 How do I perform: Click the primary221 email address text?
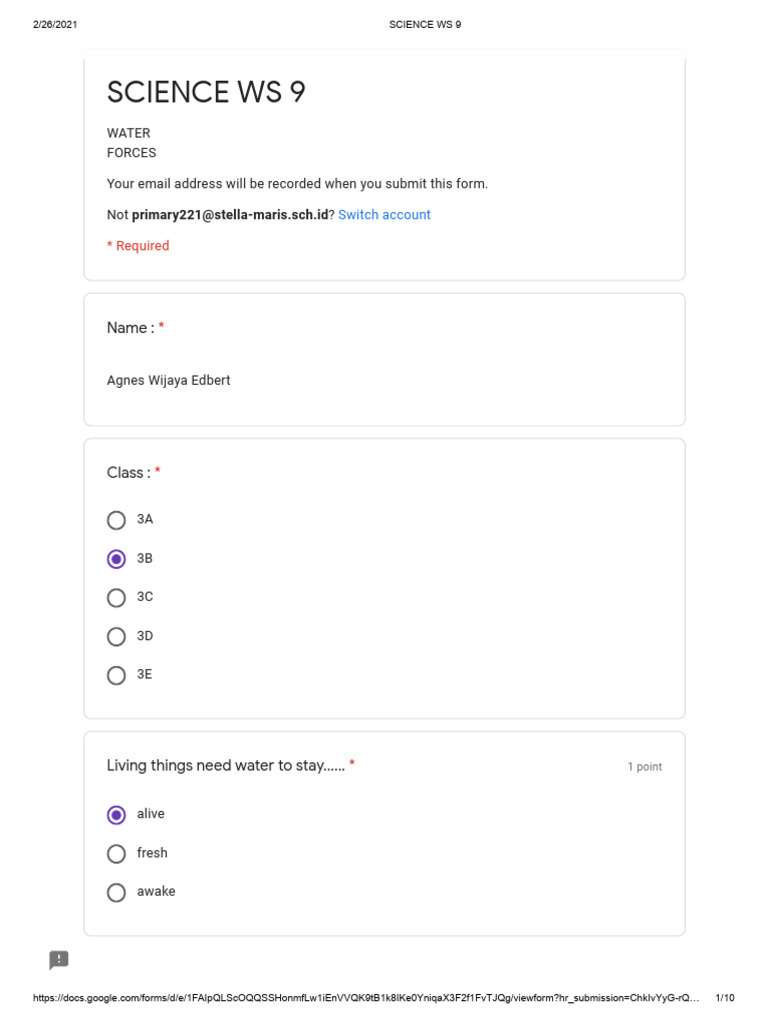click(x=230, y=215)
